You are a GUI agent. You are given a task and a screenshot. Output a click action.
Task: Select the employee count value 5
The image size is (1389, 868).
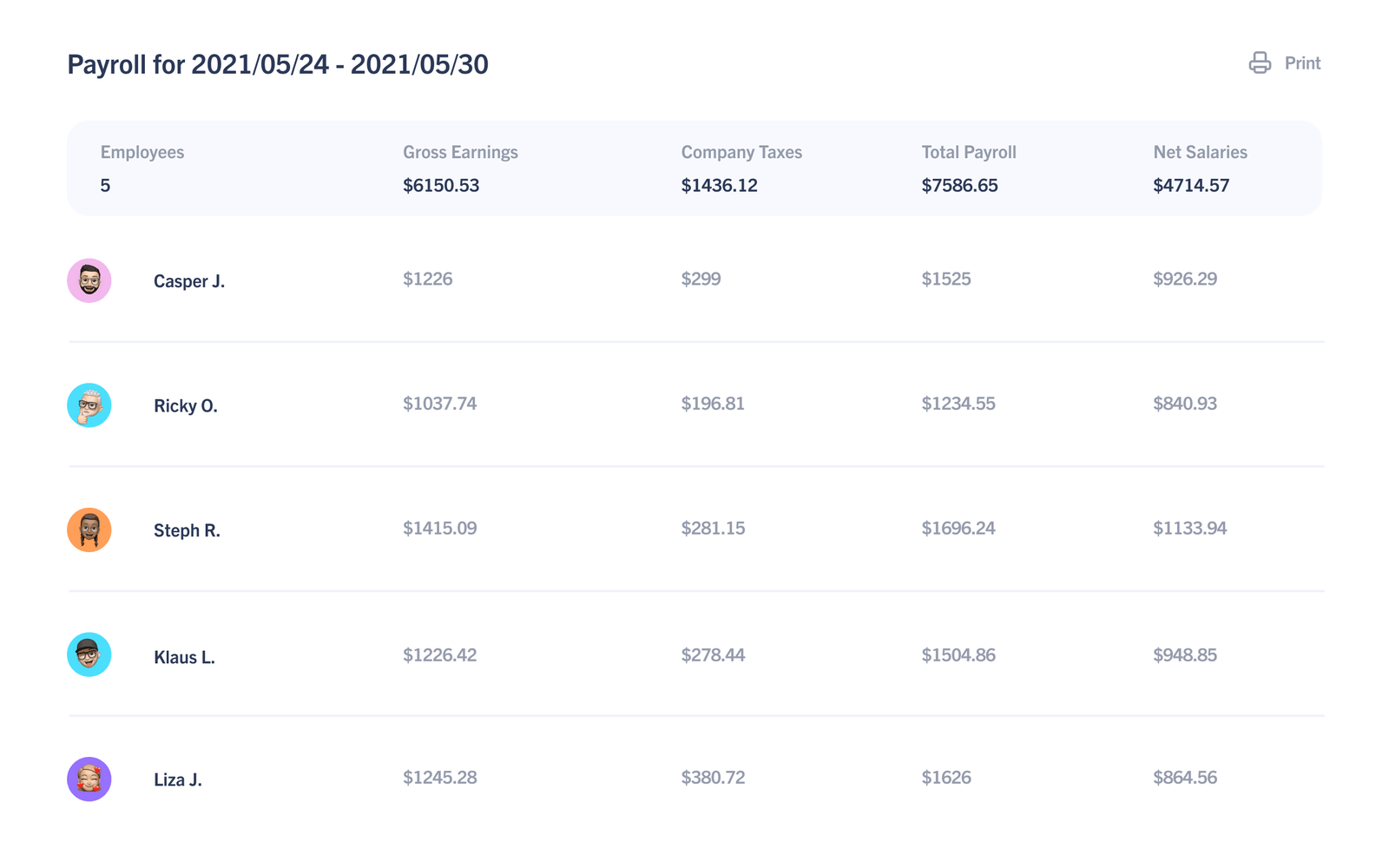[106, 184]
